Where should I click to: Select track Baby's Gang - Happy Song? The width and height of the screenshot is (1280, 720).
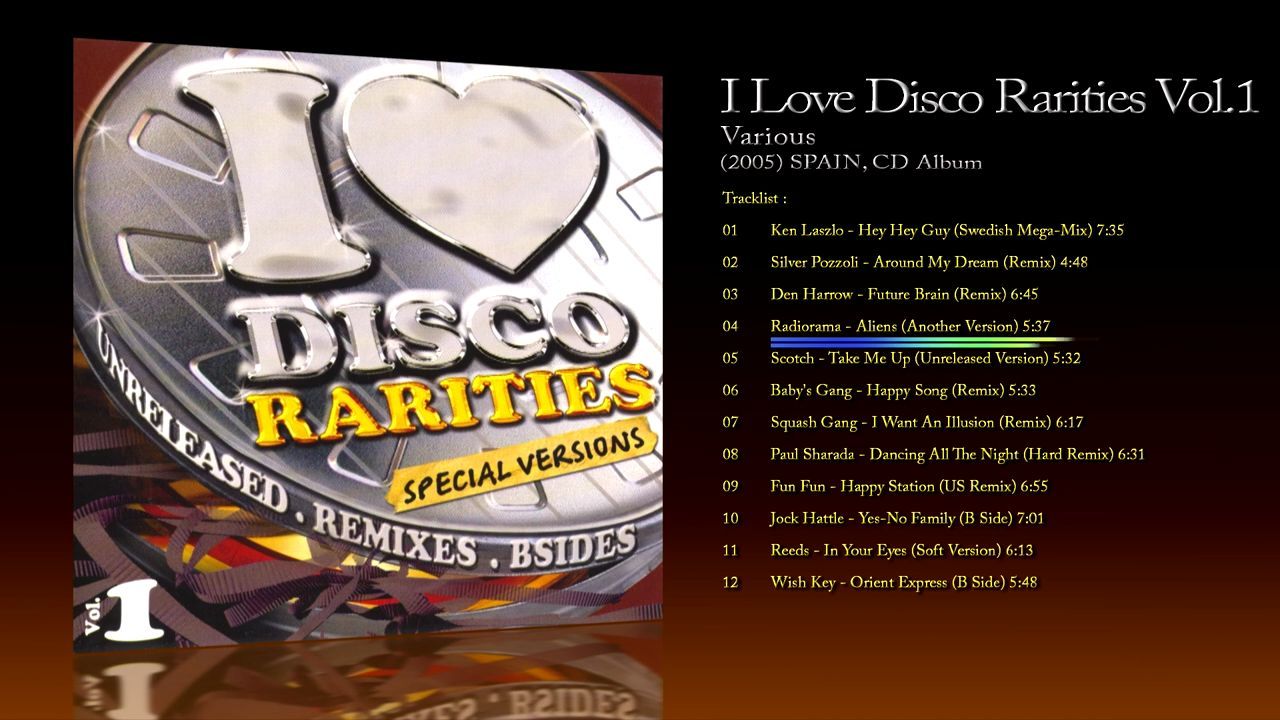coord(903,390)
